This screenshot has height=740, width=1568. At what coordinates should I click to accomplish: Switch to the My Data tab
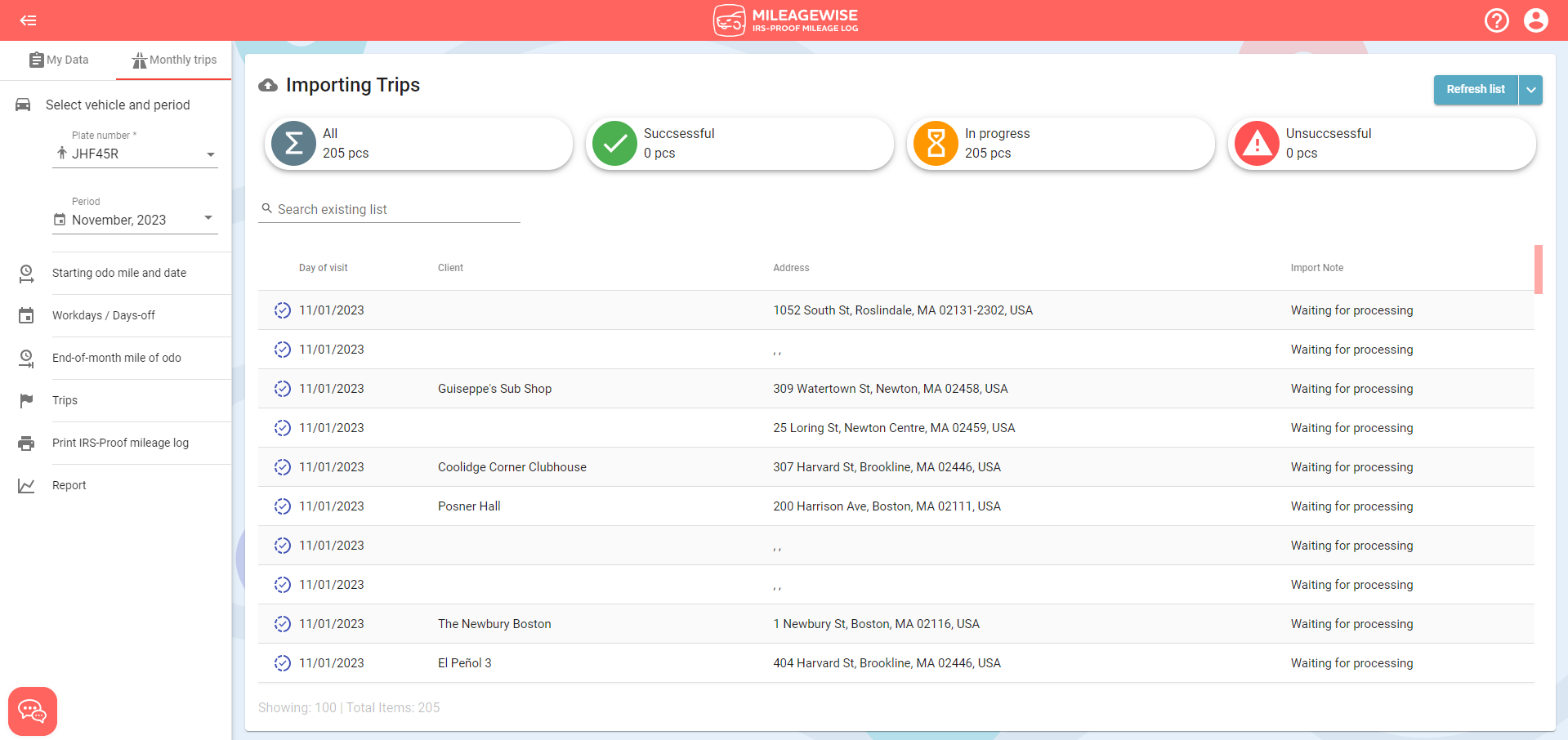click(59, 60)
